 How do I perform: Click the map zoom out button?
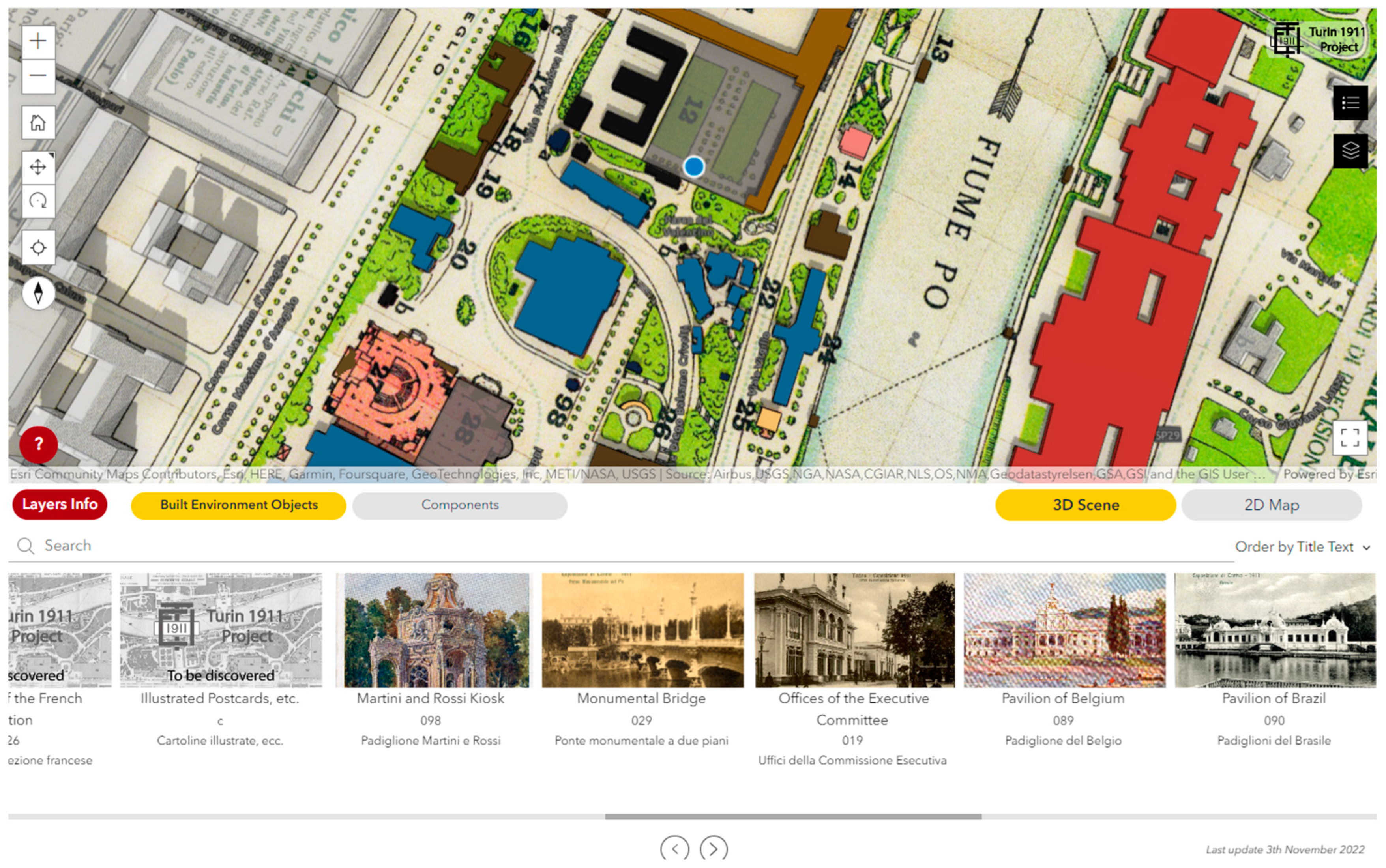[38, 76]
